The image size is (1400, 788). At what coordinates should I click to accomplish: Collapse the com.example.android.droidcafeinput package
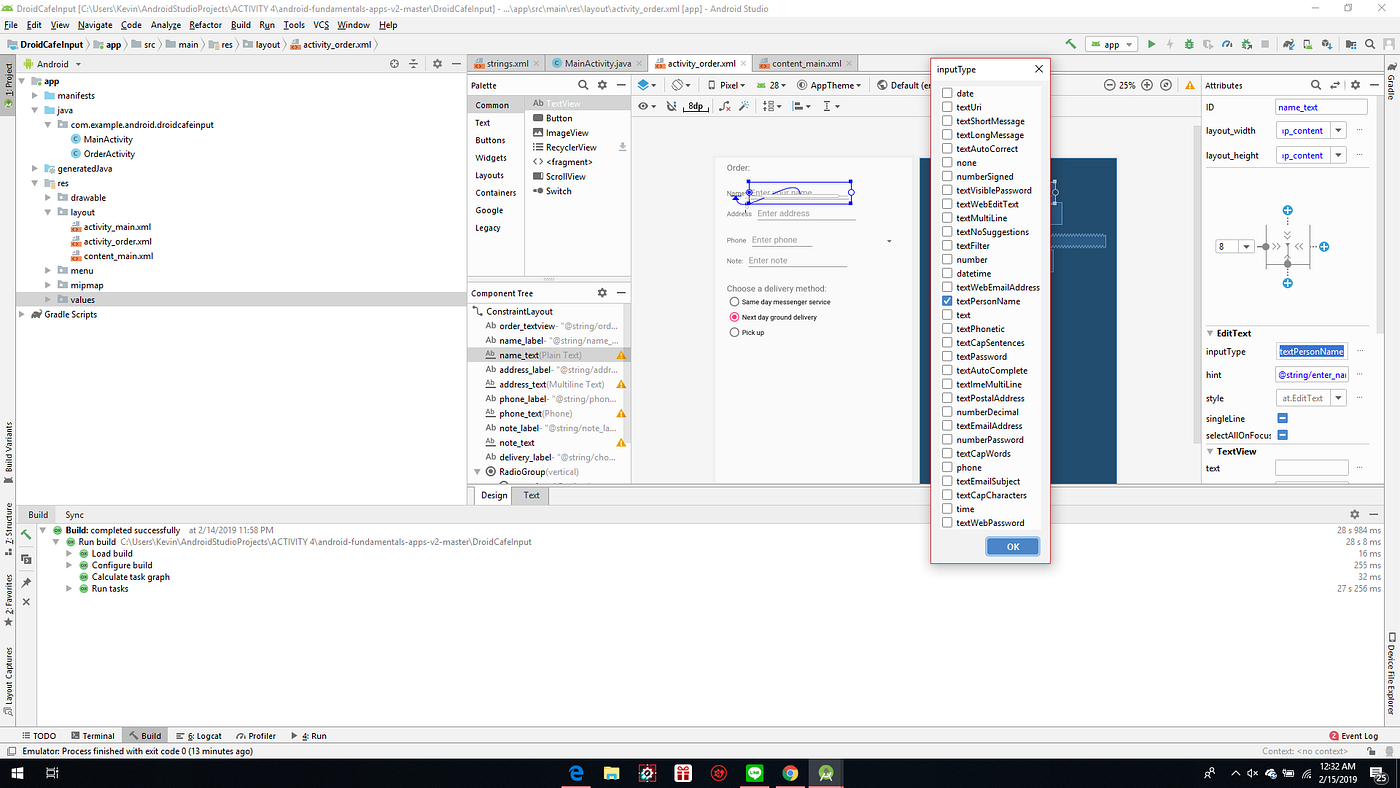46,124
